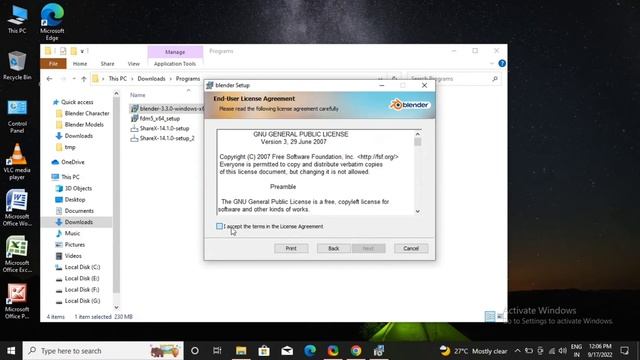
Task: Accept the terms in the License Agreement checkbox
Action: pyautogui.click(x=219, y=226)
